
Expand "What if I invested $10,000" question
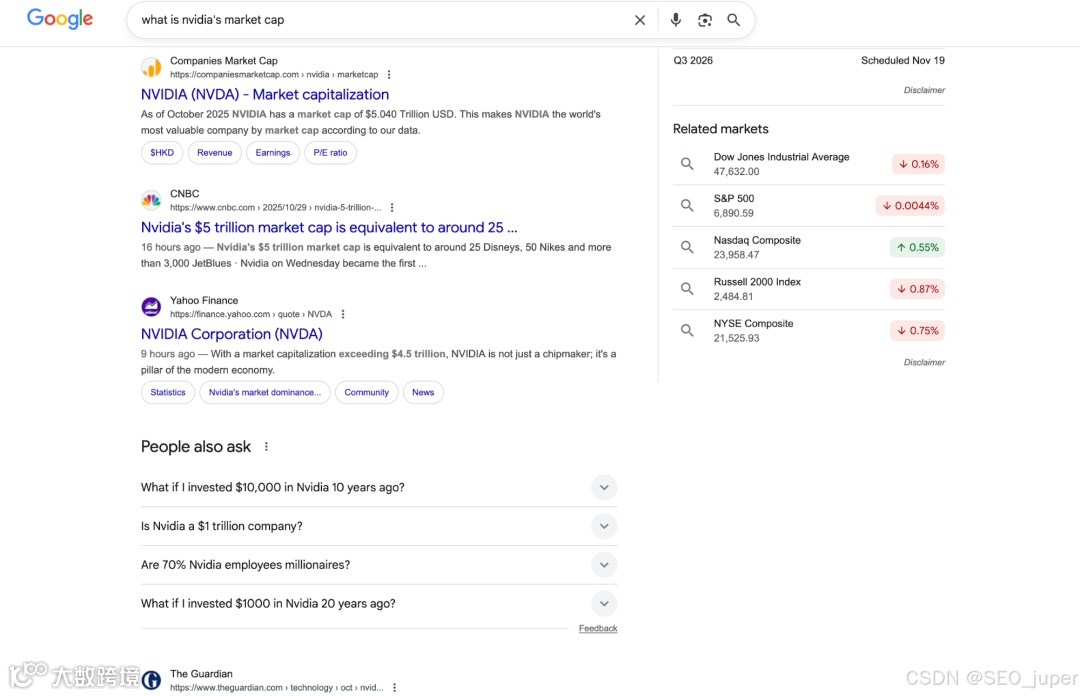pyautogui.click(x=603, y=488)
